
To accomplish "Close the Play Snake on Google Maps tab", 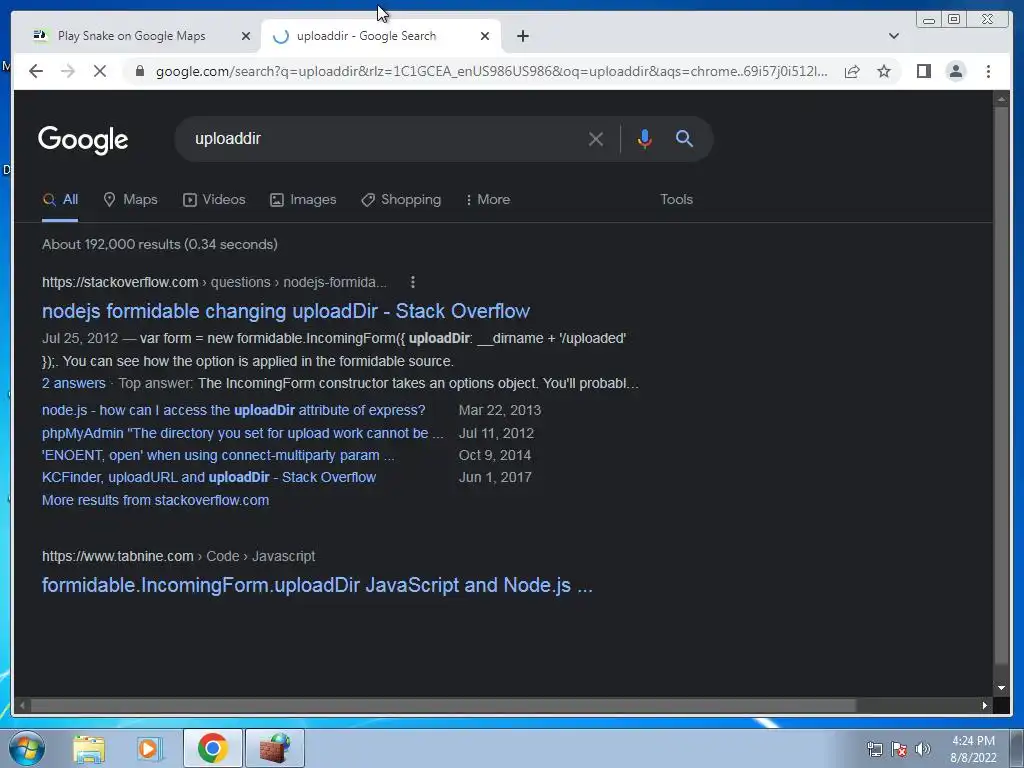I will coord(246,36).
